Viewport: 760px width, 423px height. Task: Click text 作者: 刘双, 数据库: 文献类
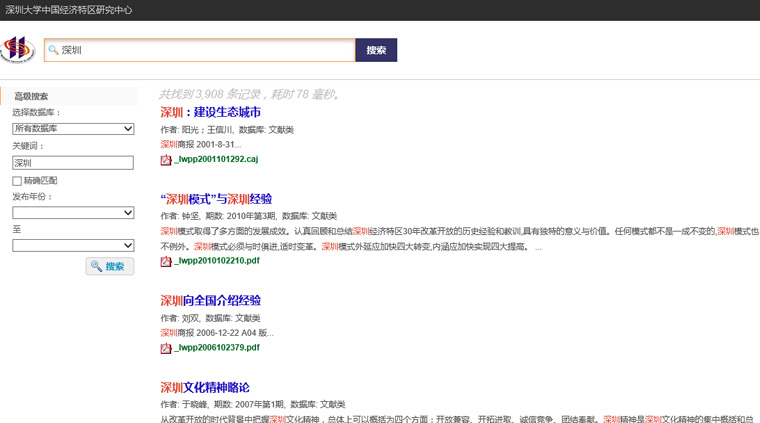tap(210, 318)
